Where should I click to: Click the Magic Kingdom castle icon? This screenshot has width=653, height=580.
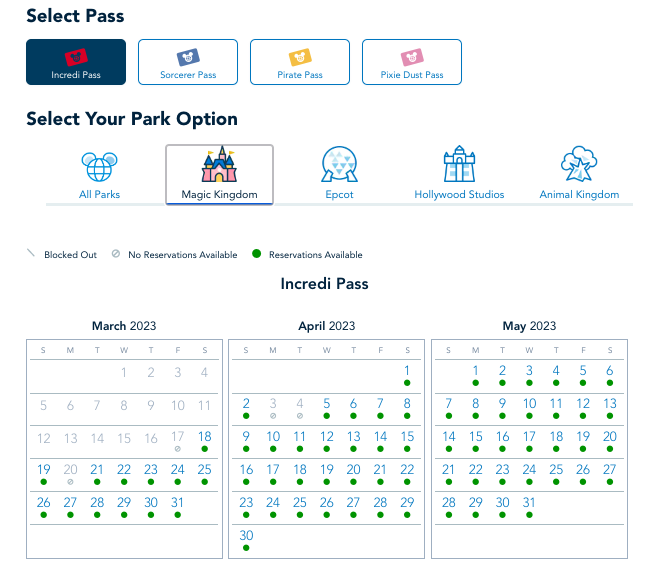(x=219, y=165)
